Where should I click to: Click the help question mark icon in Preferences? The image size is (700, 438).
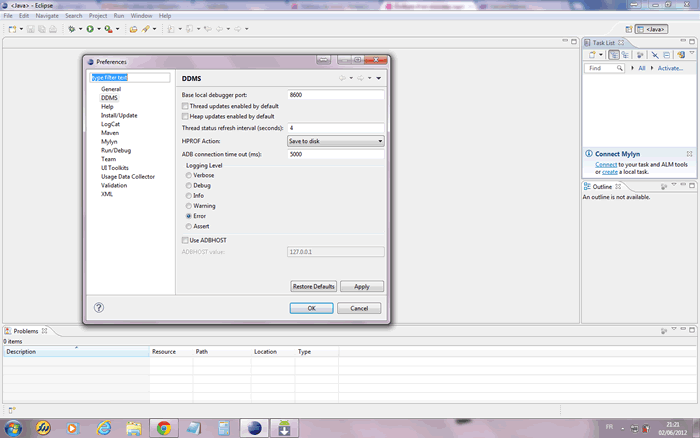[x=99, y=308]
